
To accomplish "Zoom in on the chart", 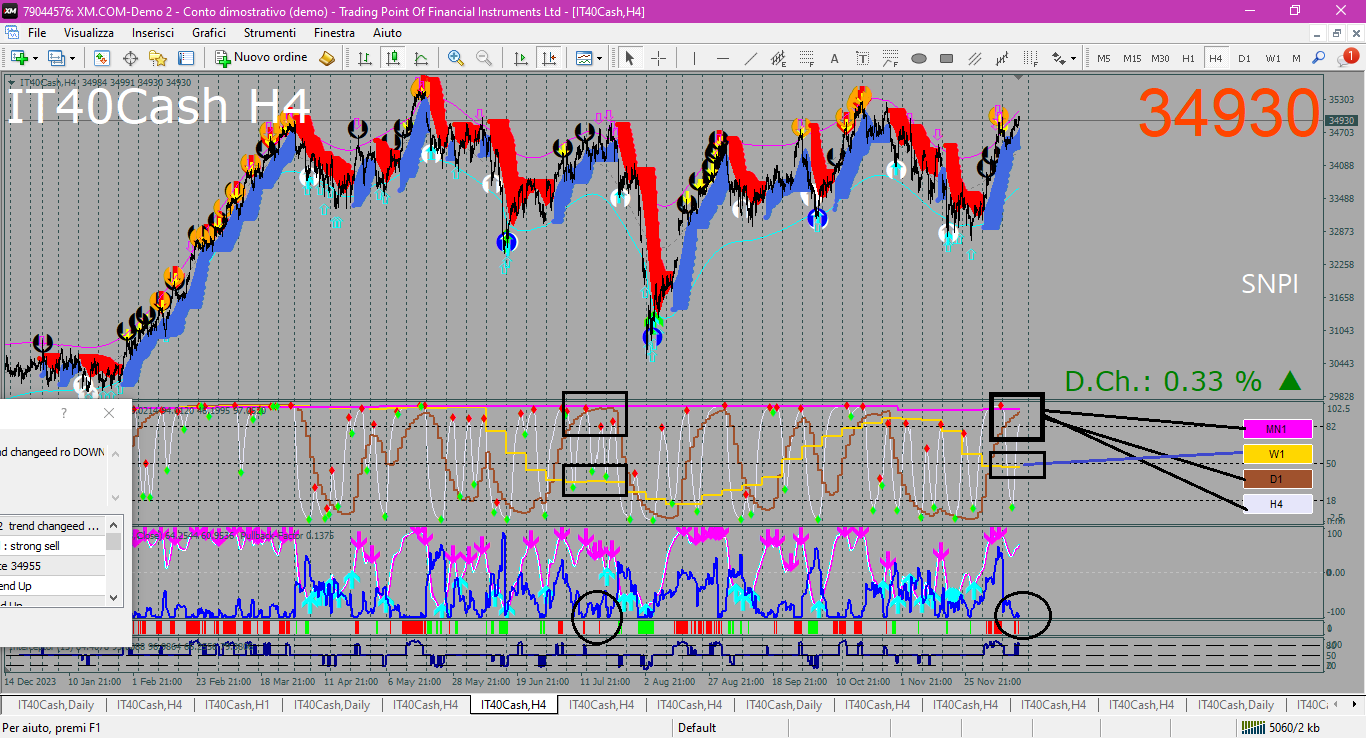I will [x=456, y=58].
